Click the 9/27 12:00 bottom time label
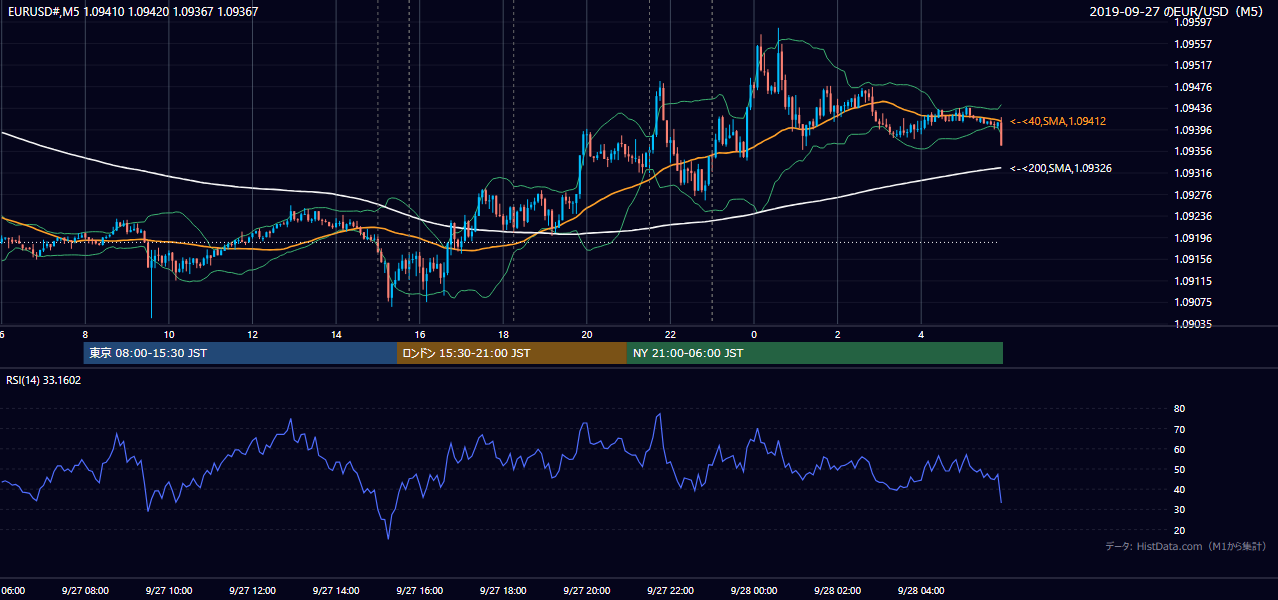The height and width of the screenshot is (600, 1278). click(x=251, y=590)
